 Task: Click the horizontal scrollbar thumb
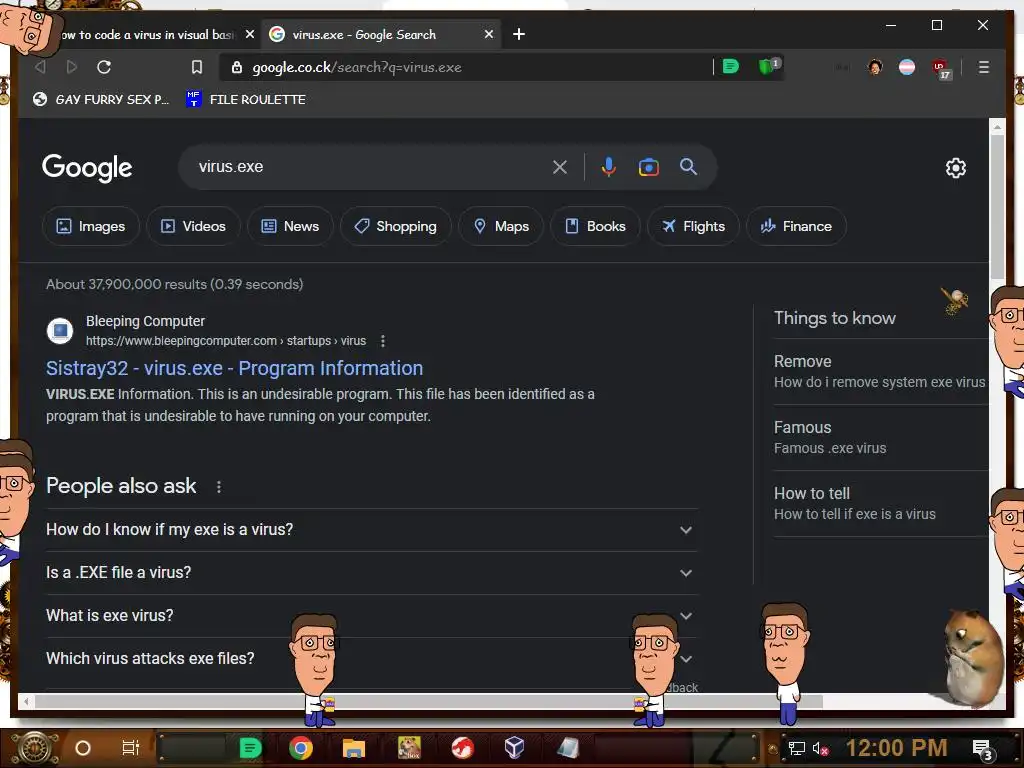click(428, 702)
